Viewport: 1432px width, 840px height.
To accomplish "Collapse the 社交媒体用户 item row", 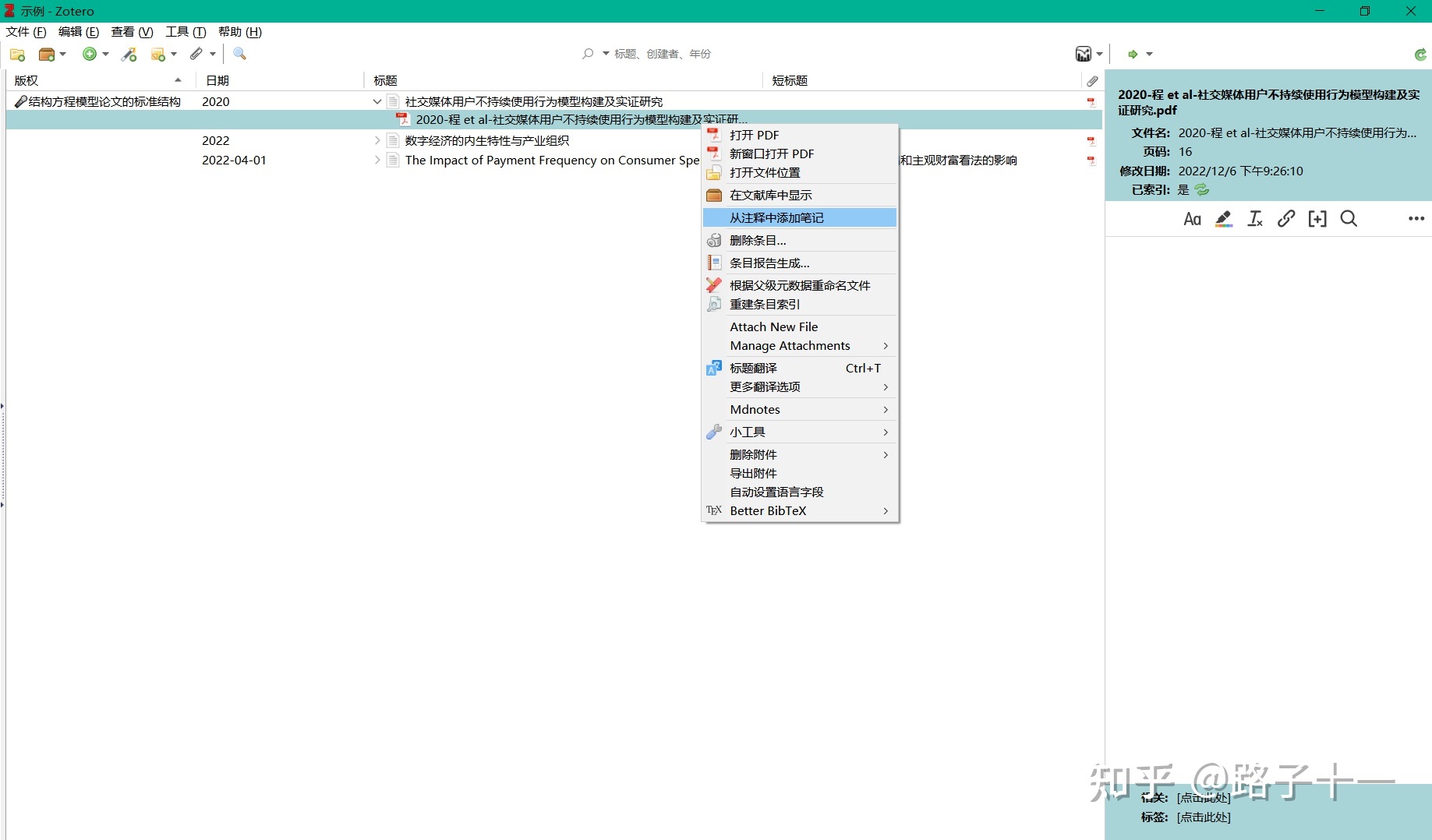I will 377,101.
